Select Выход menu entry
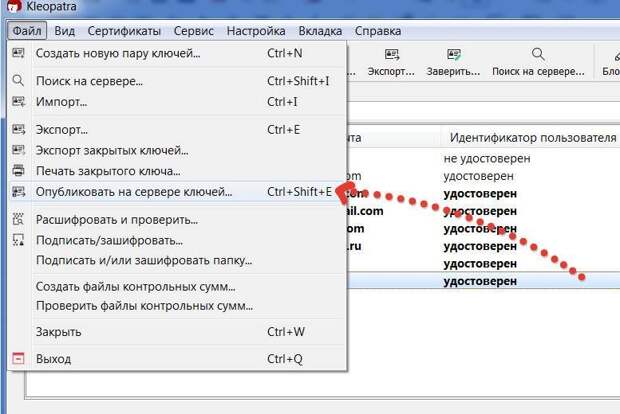 point(177,359)
